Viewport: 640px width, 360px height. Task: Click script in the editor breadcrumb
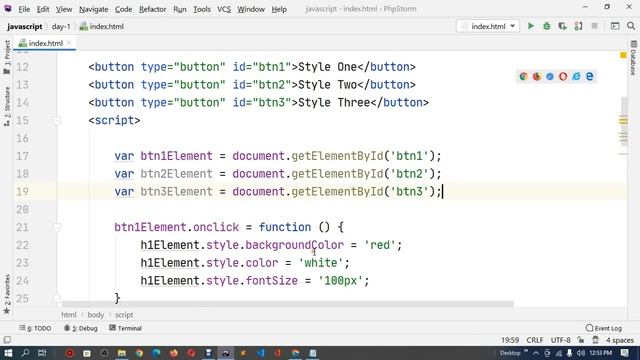[124, 315]
